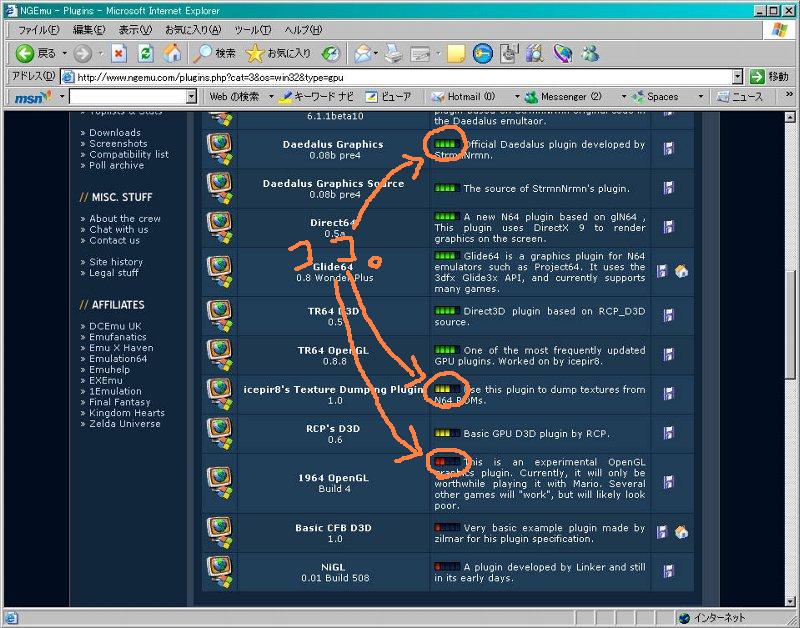Image resolution: width=800 pixels, height=628 pixels.
Task: Download TR64 D3D using disk icon
Action: [668, 316]
